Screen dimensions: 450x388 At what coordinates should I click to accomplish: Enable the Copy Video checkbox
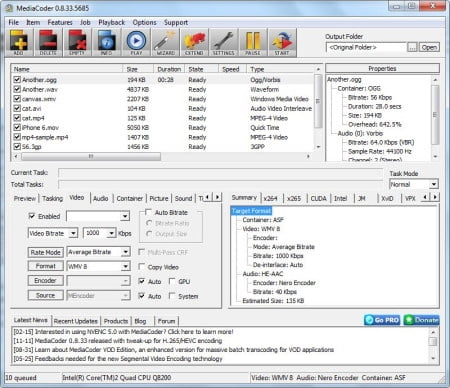pyautogui.click(x=142, y=267)
